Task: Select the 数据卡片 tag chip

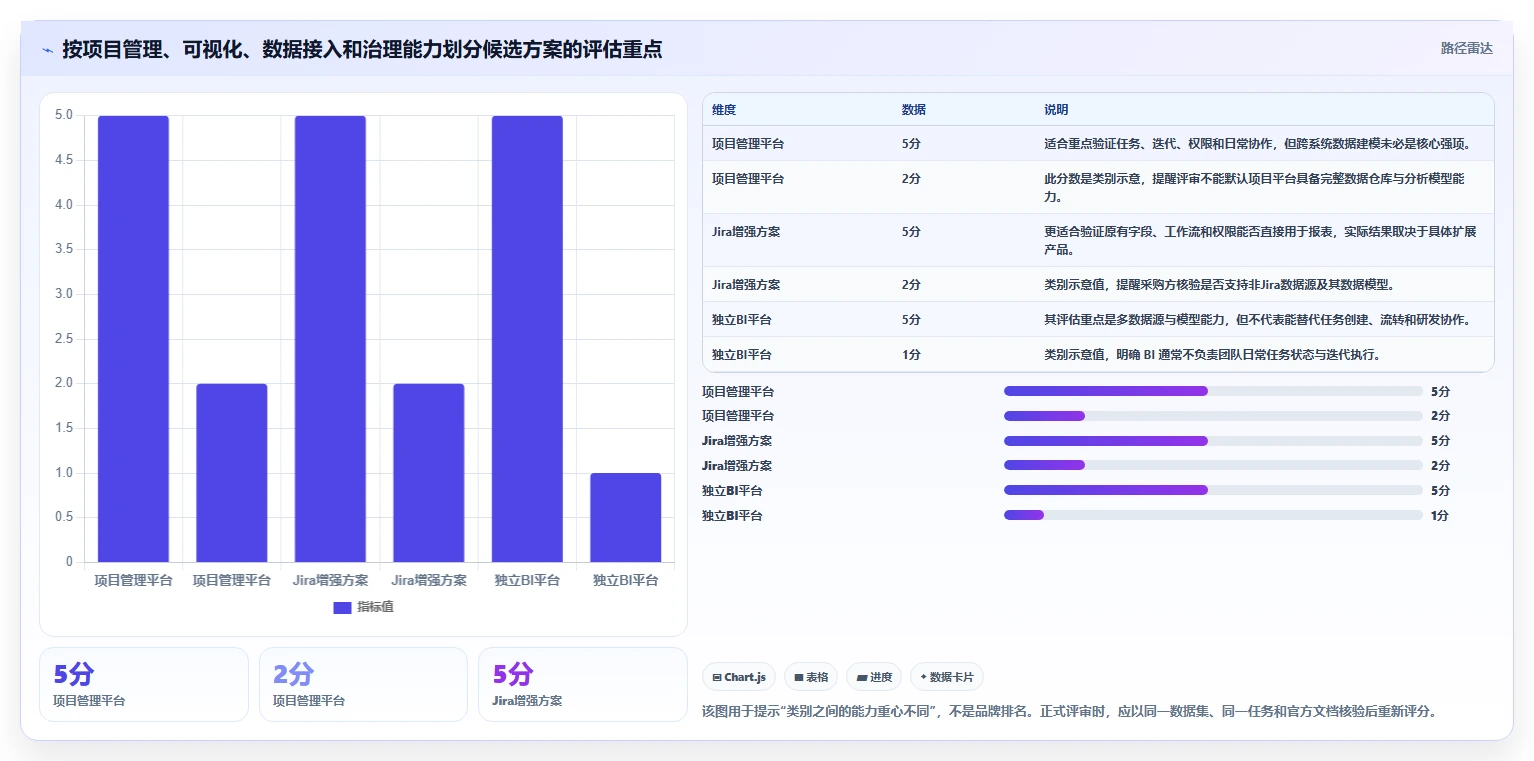Action: [x=947, y=677]
